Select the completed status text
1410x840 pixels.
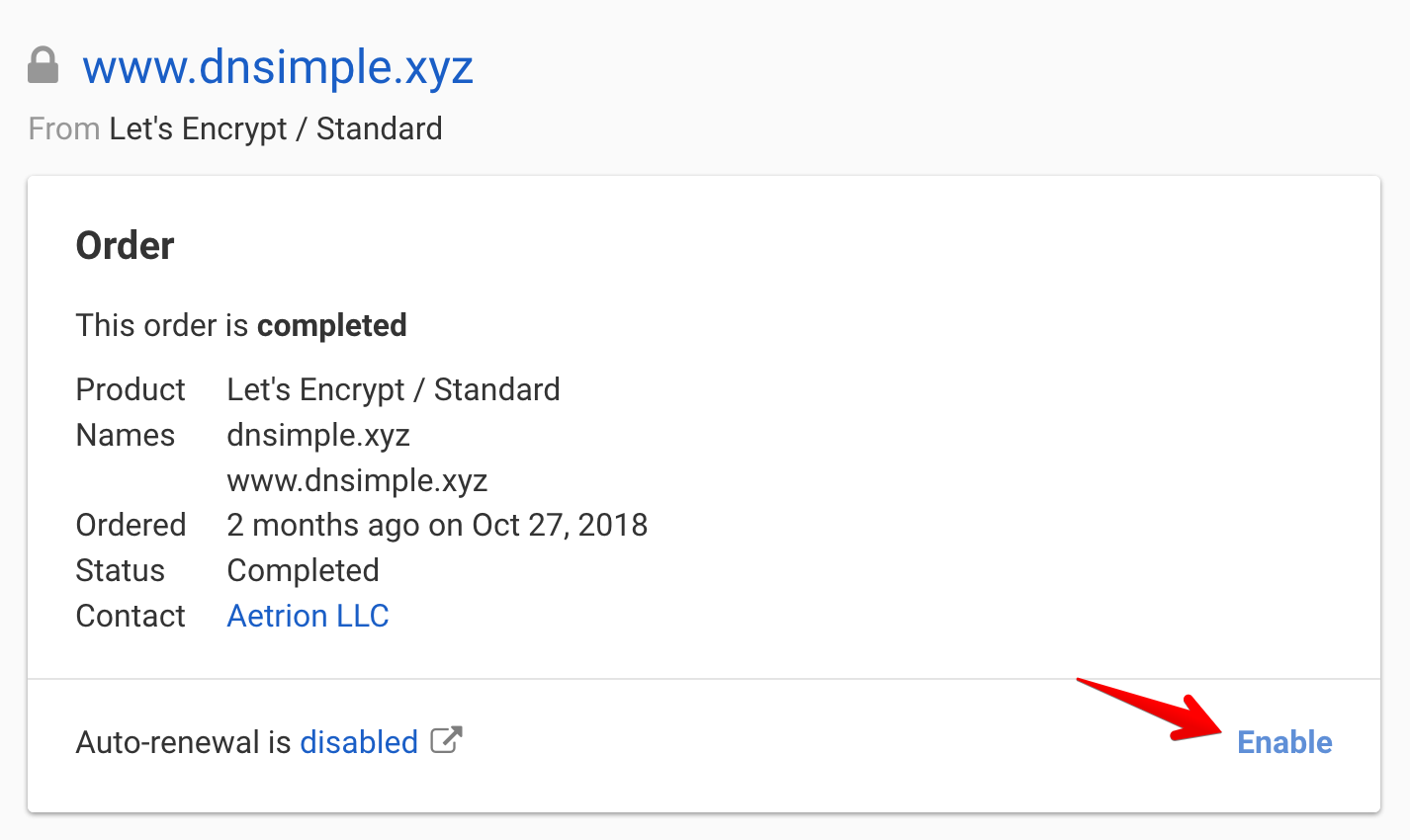[x=332, y=324]
